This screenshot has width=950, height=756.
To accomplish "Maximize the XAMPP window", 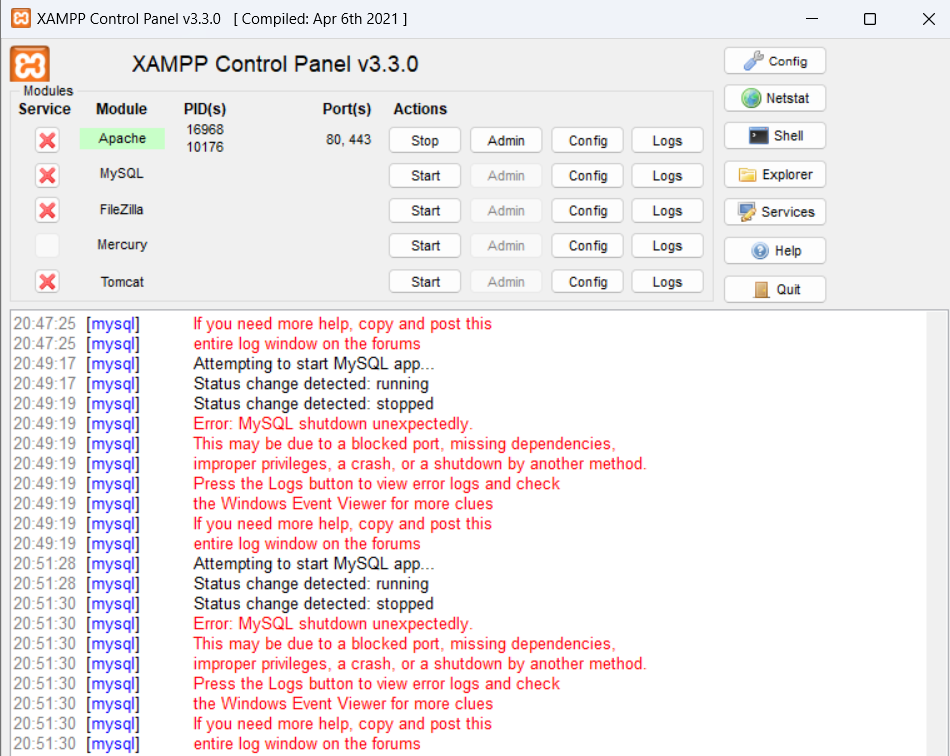I will [x=870, y=19].
